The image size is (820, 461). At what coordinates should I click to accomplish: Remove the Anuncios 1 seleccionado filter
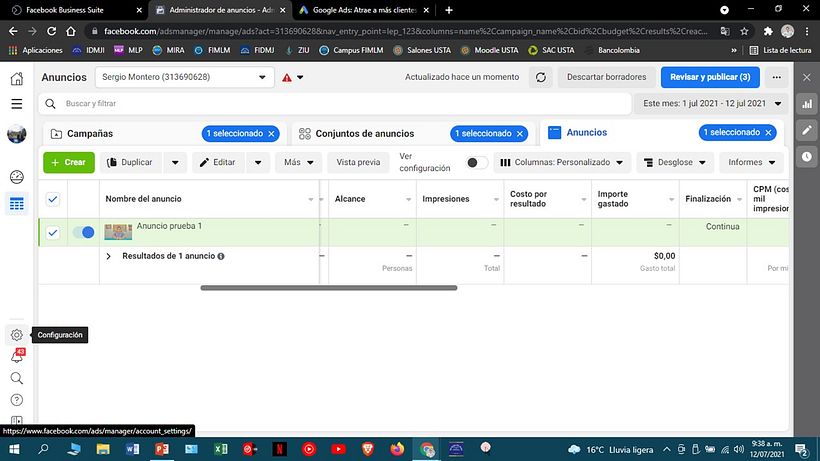point(768,133)
